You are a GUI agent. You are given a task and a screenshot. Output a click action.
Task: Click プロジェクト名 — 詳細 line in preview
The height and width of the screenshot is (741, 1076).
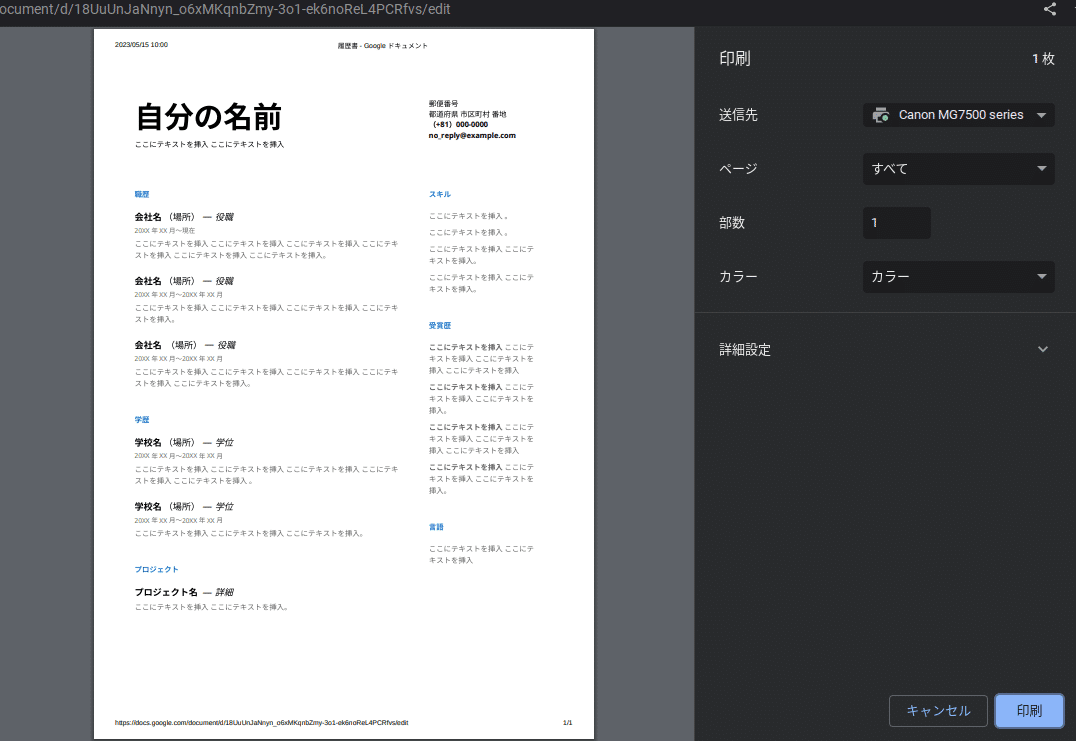pos(184,592)
